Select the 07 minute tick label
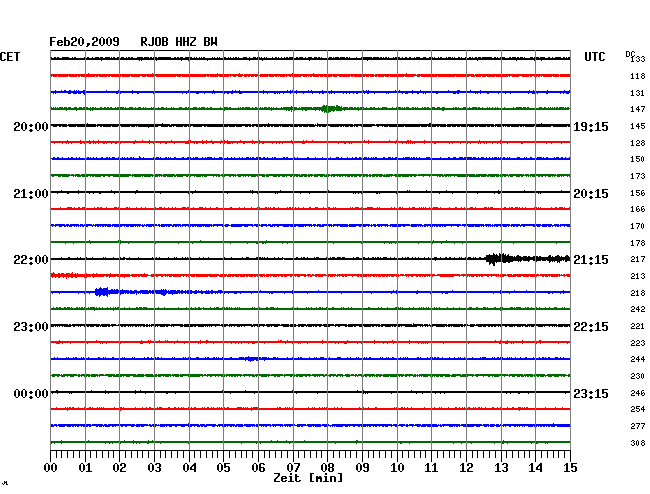650x494 pixels. click(x=293, y=468)
